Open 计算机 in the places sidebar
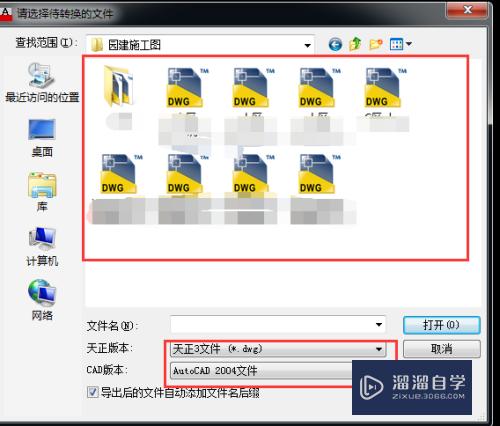 [42, 247]
